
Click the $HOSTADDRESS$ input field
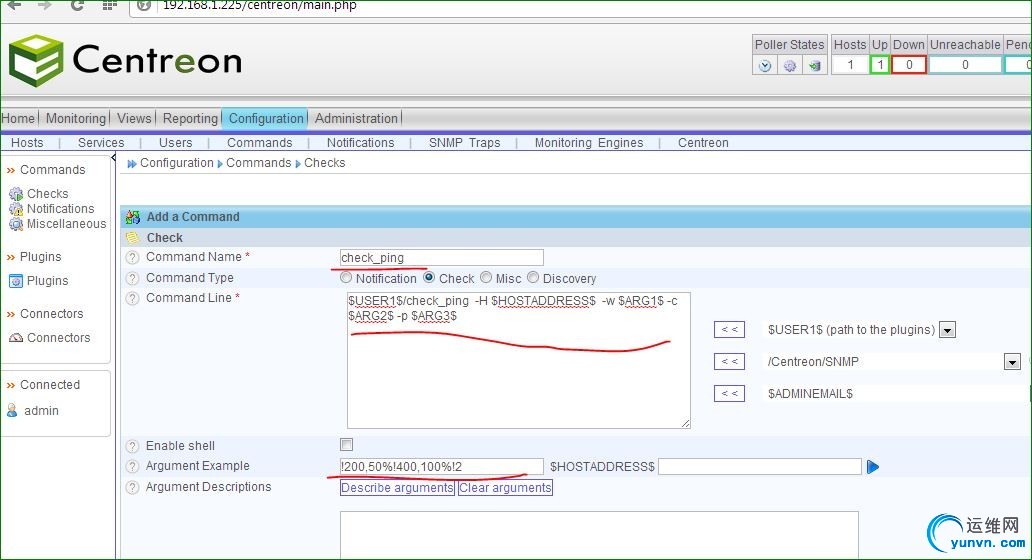tap(760, 467)
